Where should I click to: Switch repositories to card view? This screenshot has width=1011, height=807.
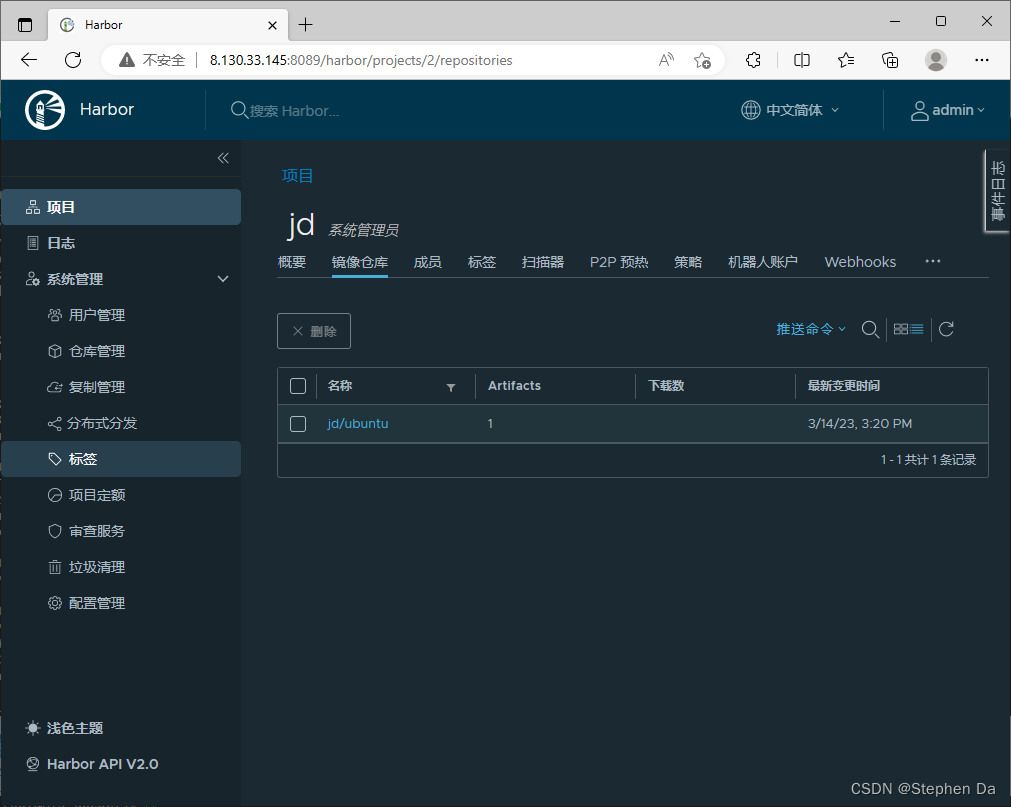coord(901,328)
